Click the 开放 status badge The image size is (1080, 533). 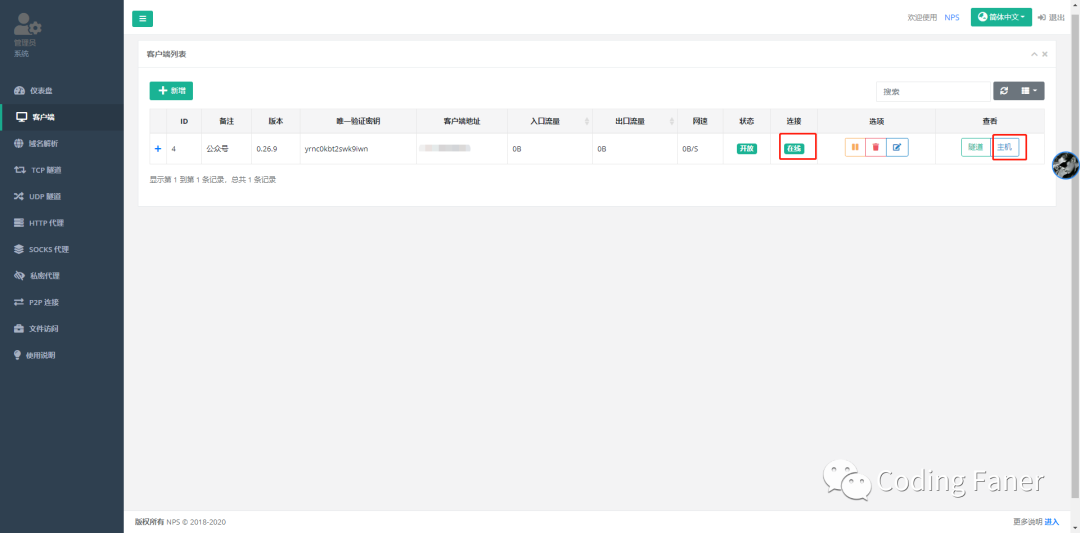(747, 149)
